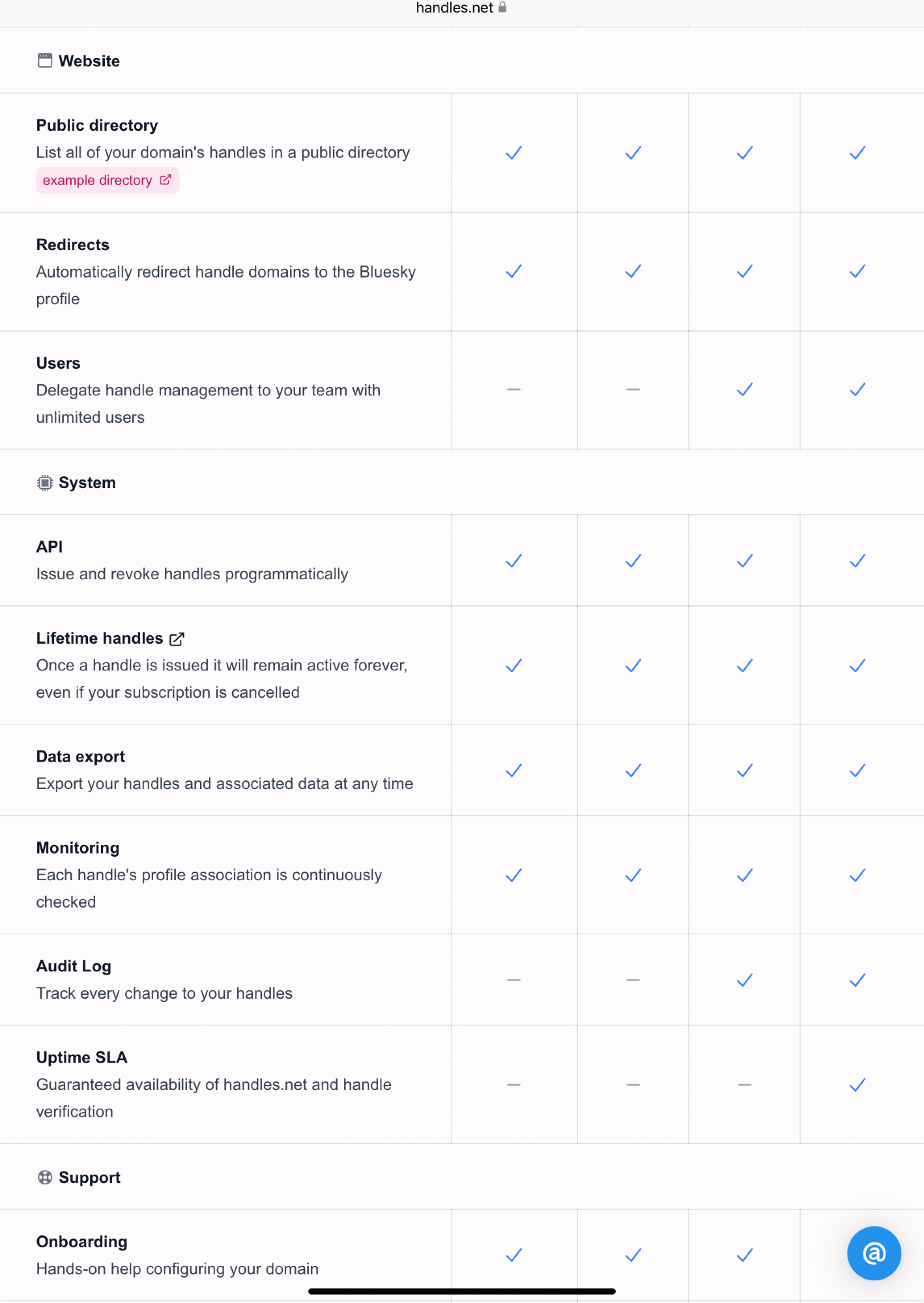Click the lock icon next to handles.net
The height and width of the screenshot is (1303, 924).
pyautogui.click(x=502, y=8)
